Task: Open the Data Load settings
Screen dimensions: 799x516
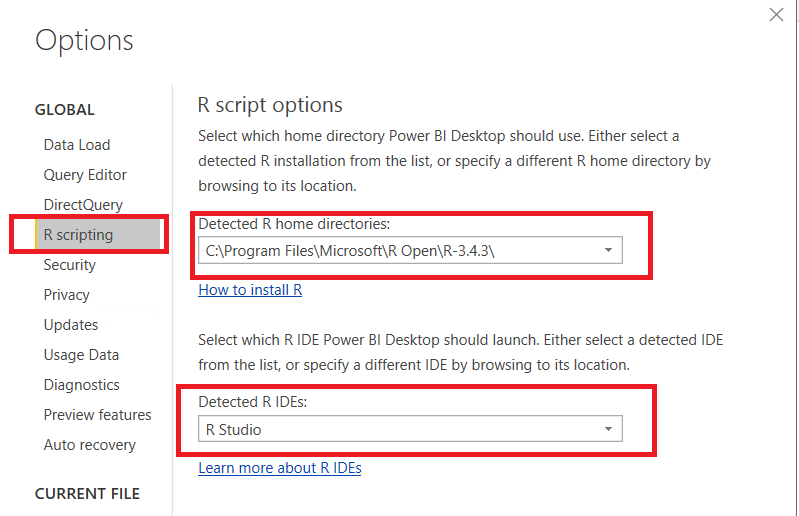Action: (x=77, y=145)
